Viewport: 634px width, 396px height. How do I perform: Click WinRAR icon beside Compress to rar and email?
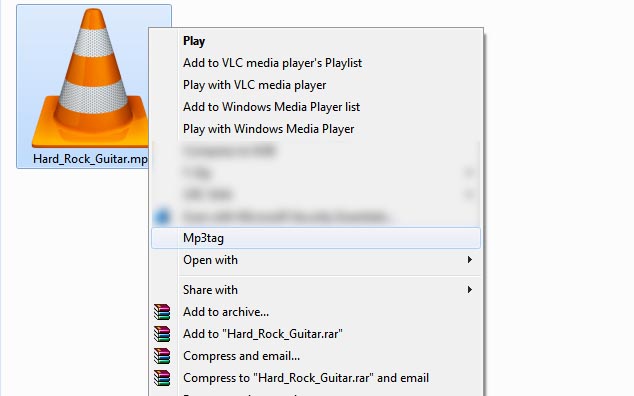pos(162,378)
